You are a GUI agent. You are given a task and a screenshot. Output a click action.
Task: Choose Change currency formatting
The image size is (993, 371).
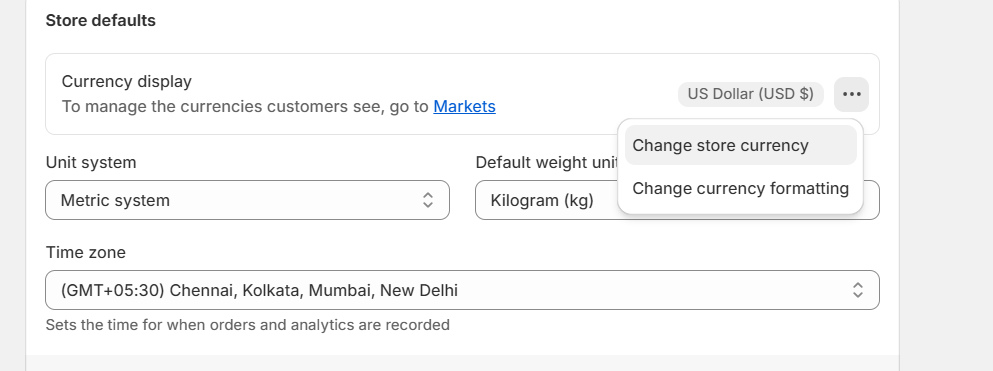(740, 188)
